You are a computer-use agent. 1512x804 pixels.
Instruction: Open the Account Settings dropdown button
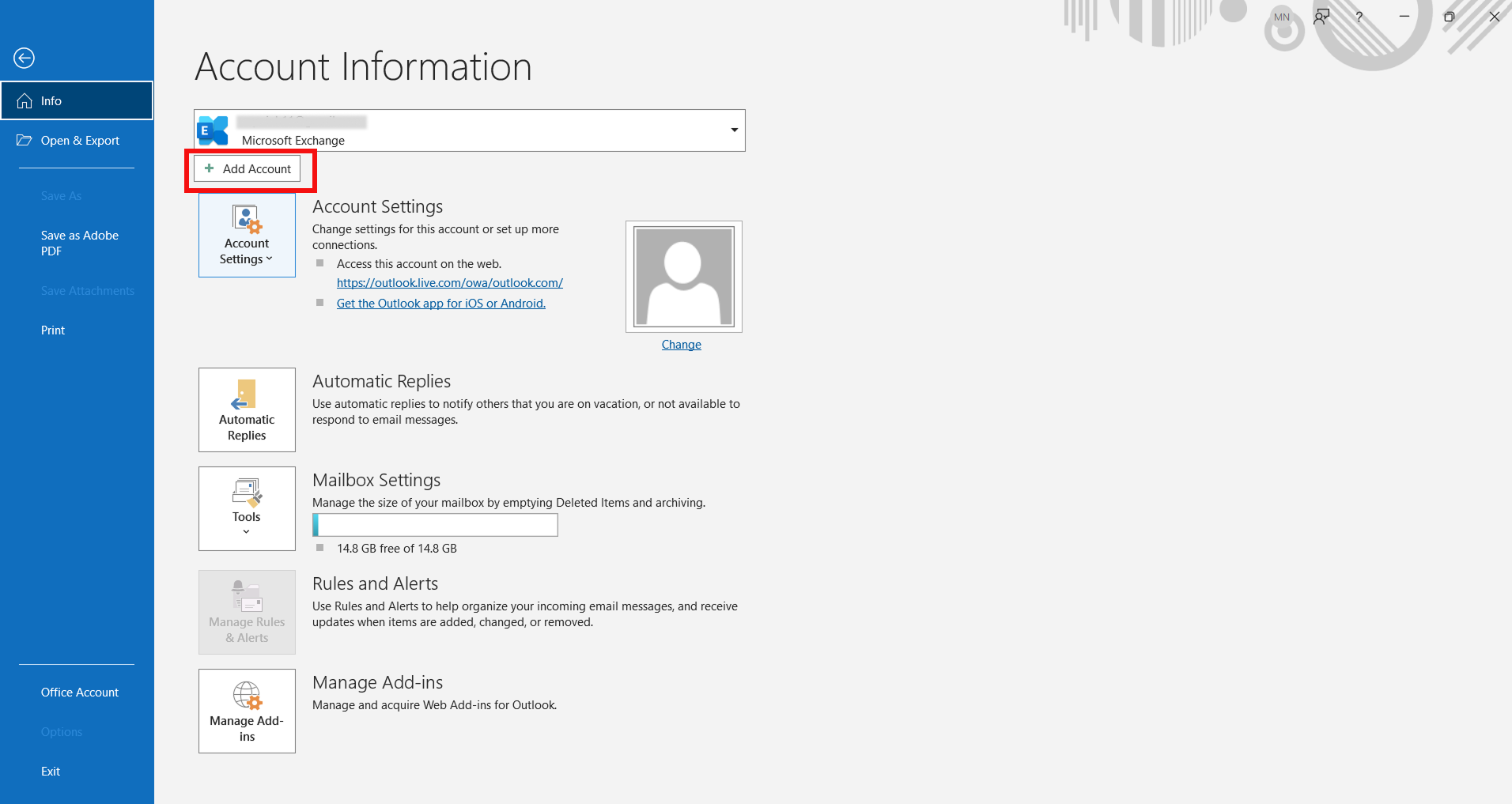247,235
